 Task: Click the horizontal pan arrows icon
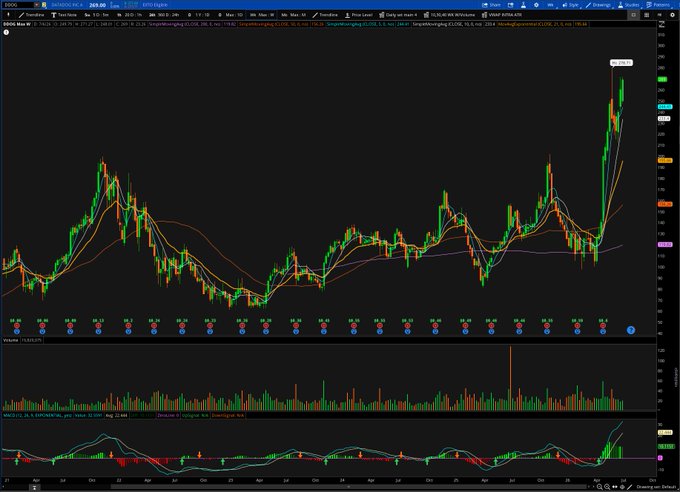(x=615, y=487)
